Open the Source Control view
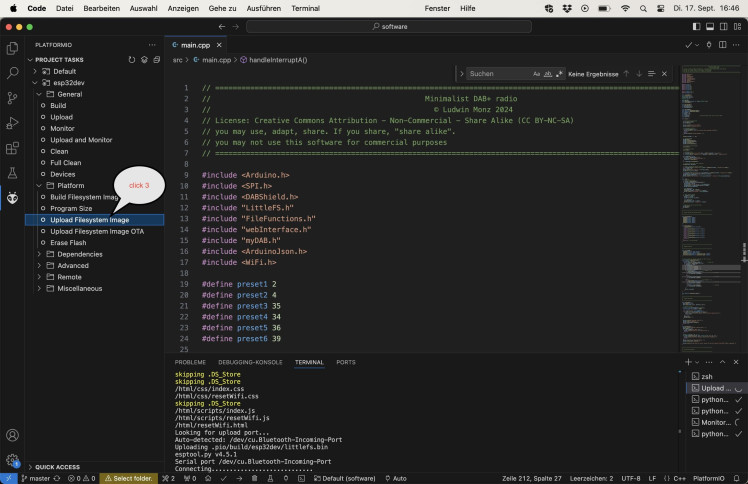The width and height of the screenshot is (748, 484). (12, 98)
